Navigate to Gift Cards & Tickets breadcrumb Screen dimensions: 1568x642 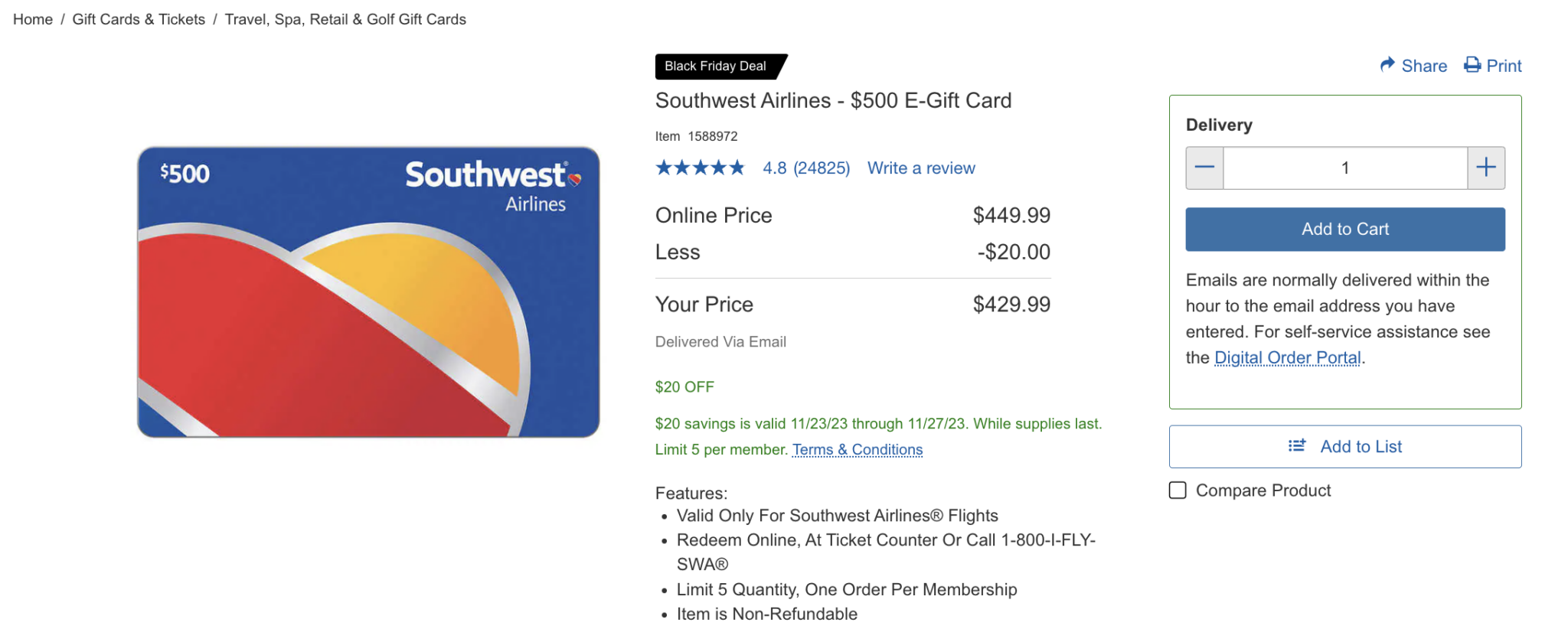click(139, 19)
